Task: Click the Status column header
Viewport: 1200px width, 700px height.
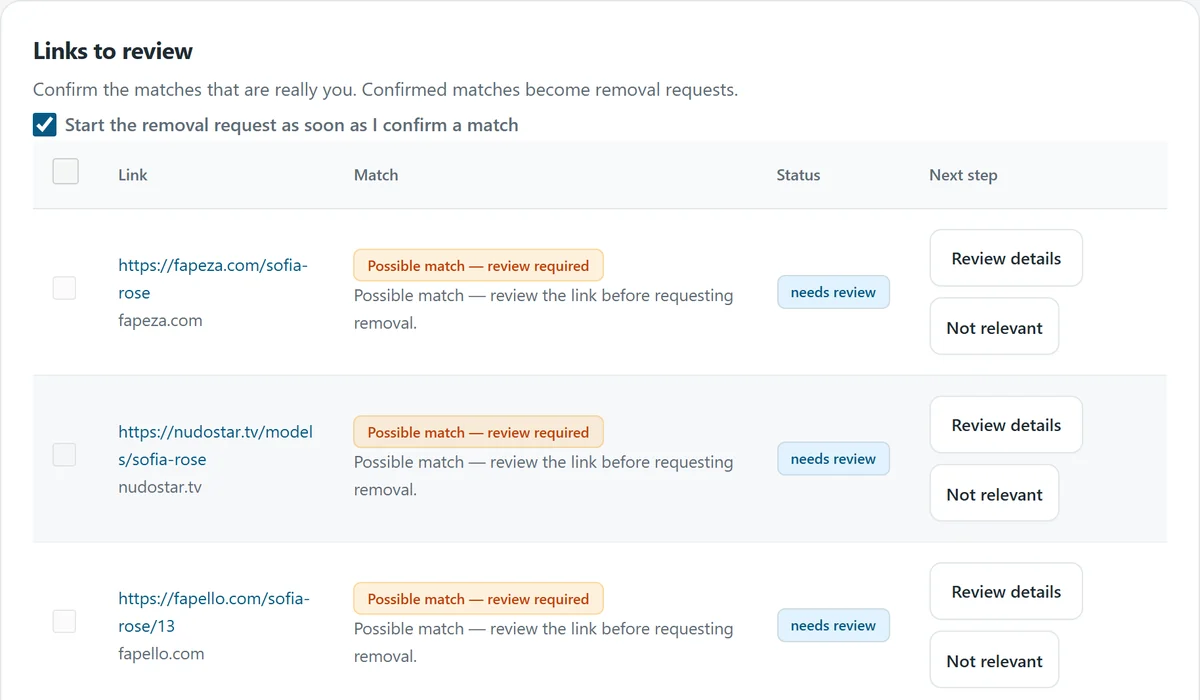Action: 798,175
